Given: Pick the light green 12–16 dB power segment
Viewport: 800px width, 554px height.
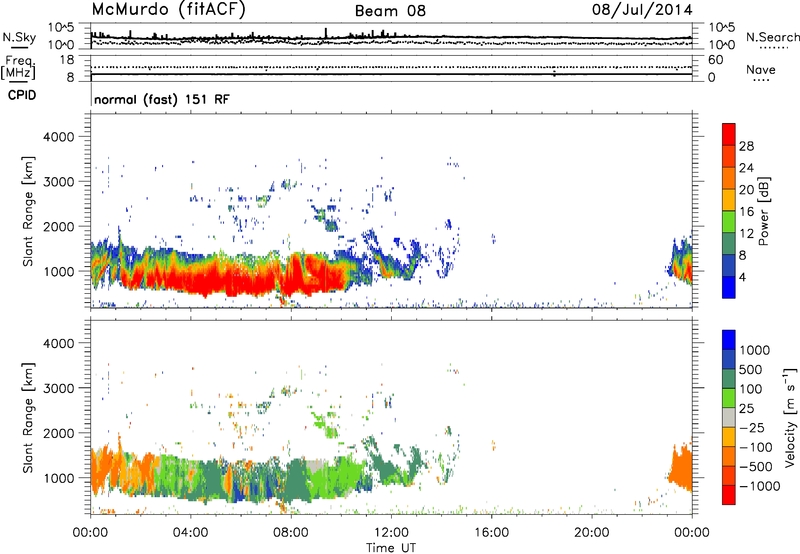Looking at the screenshot, I should (x=729, y=222).
